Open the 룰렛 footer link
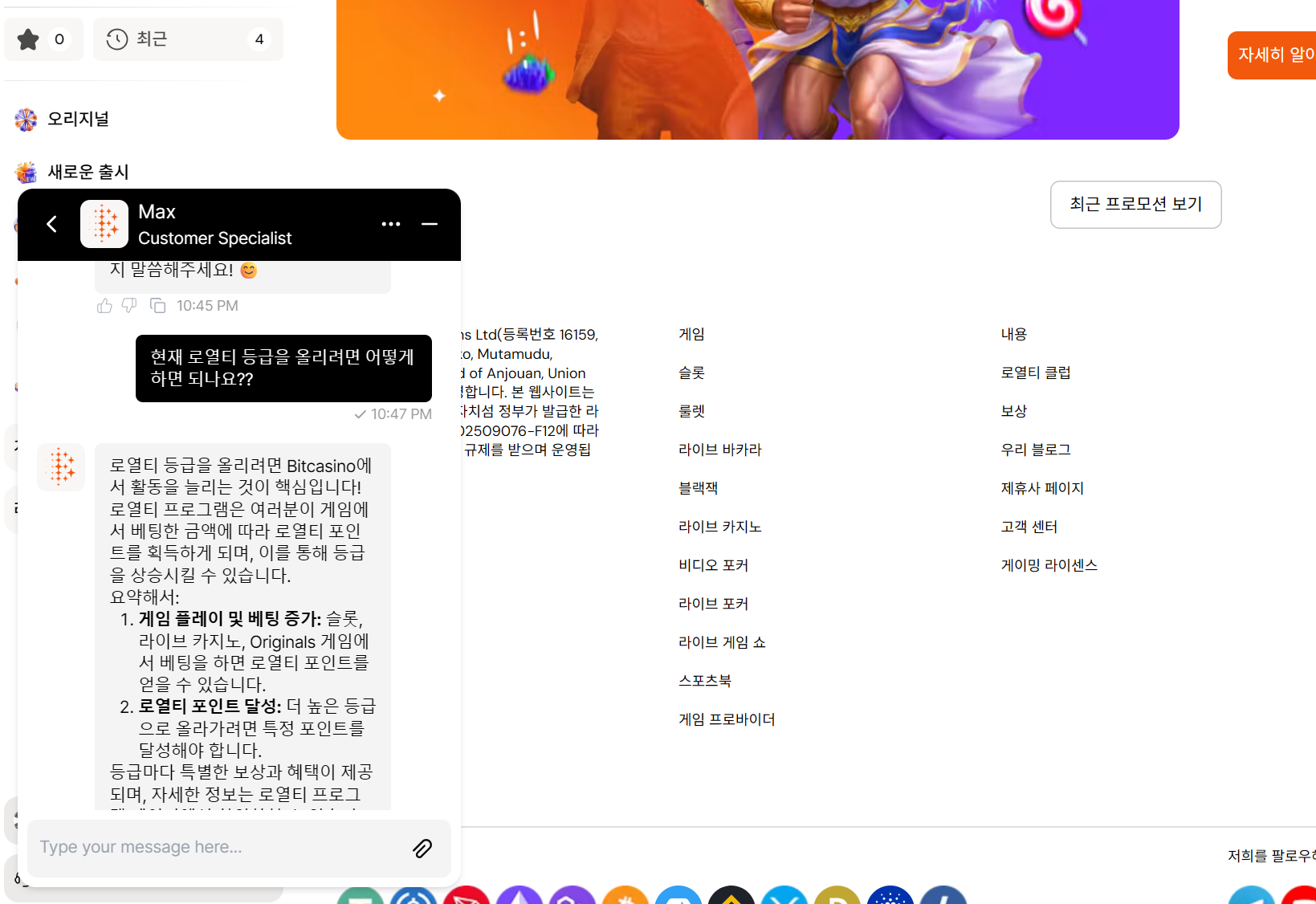 click(x=691, y=411)
